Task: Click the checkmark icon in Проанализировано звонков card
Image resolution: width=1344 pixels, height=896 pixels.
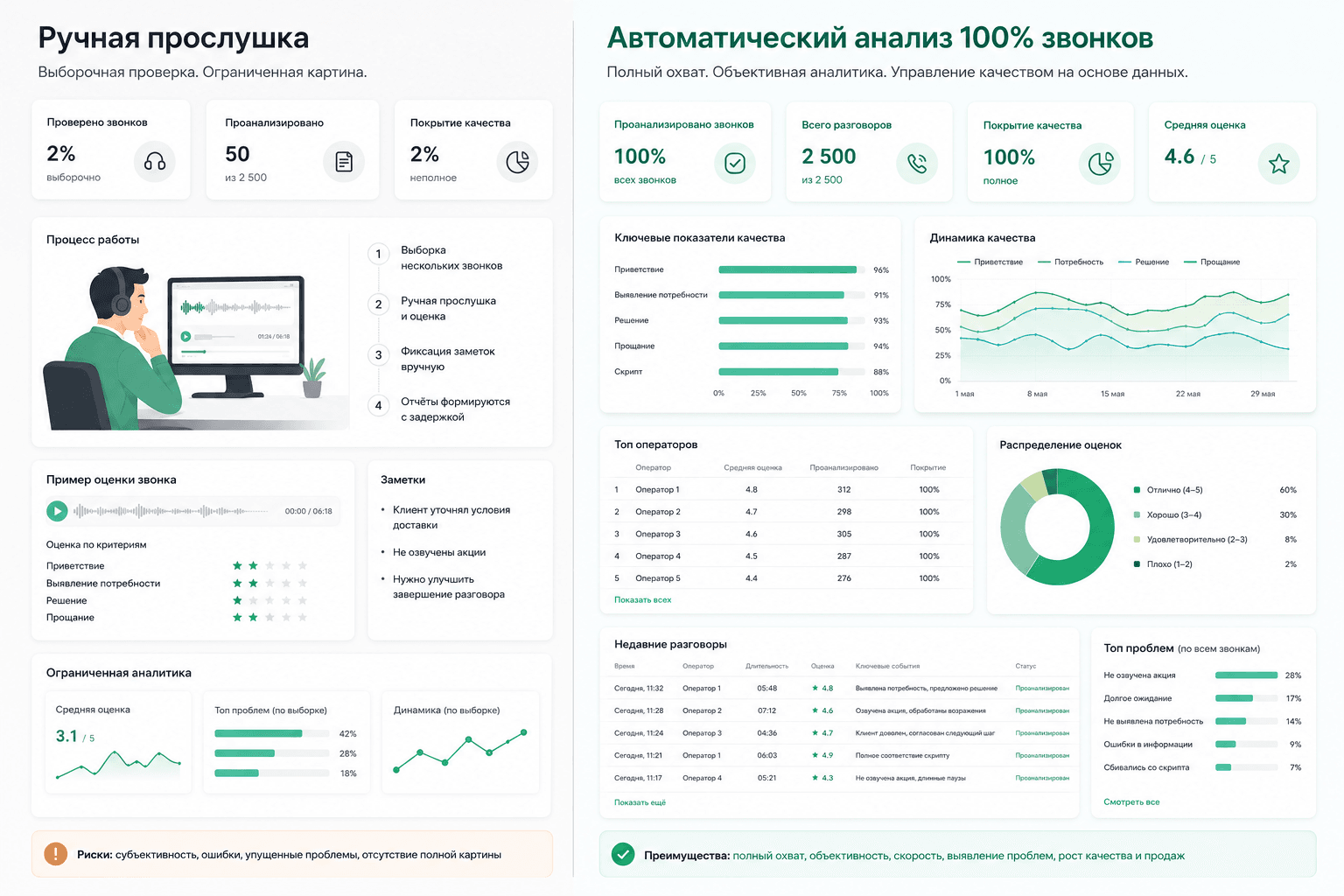Action: click(735, 164)
